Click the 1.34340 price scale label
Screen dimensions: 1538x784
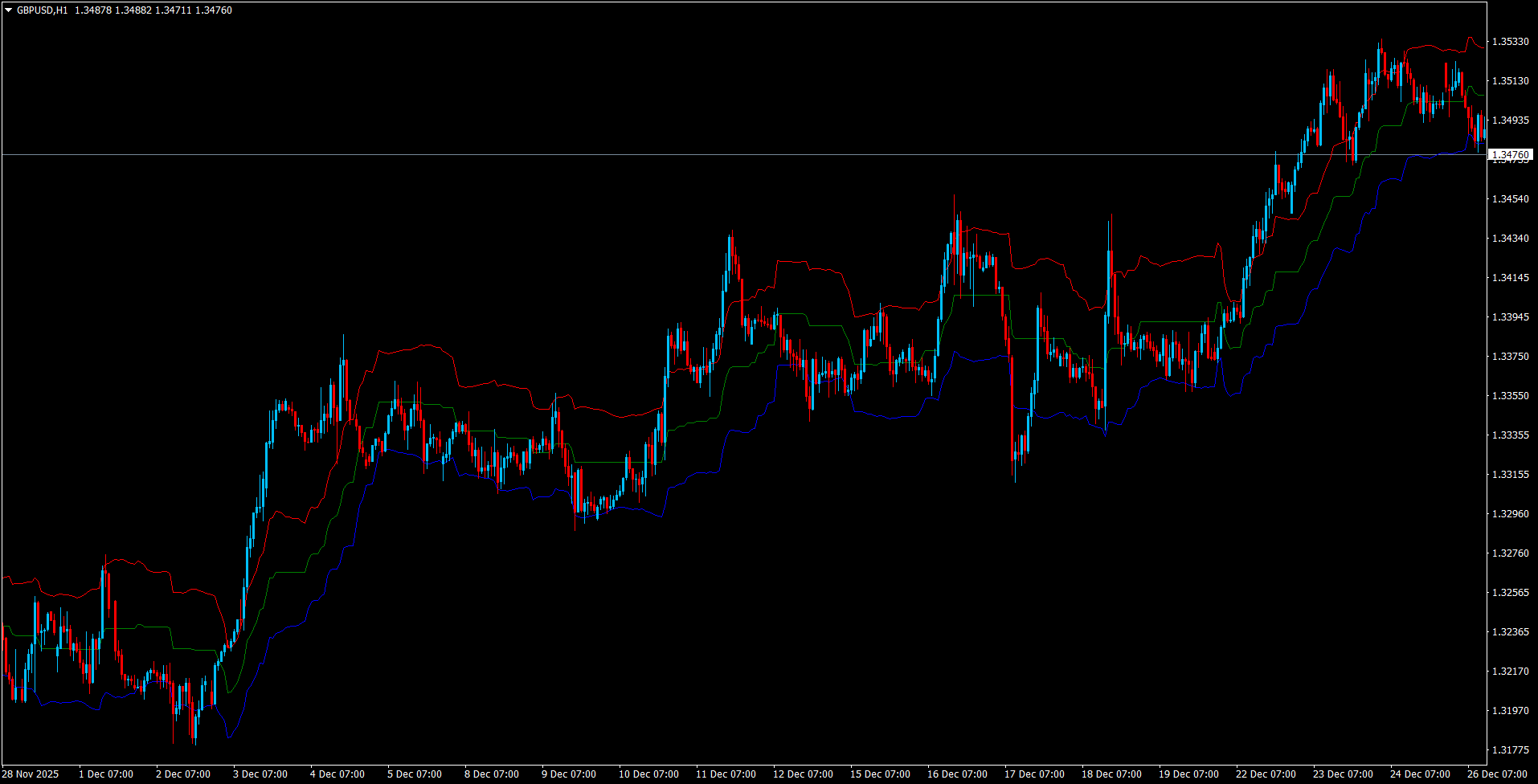coord(1511,239)
